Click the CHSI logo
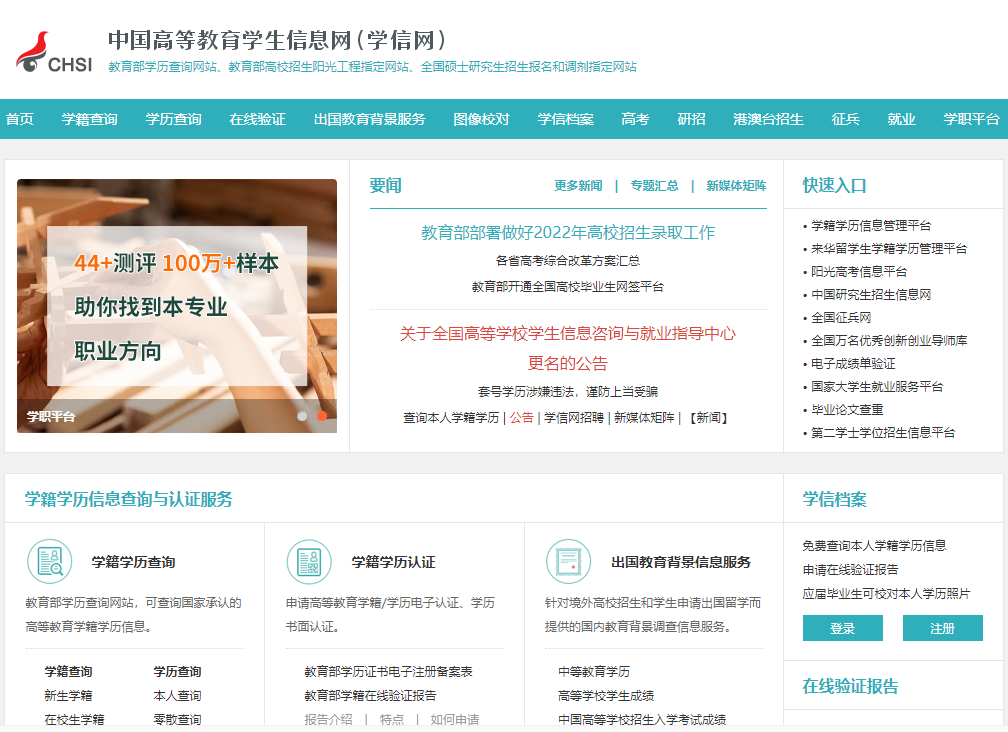 [54, 53]
